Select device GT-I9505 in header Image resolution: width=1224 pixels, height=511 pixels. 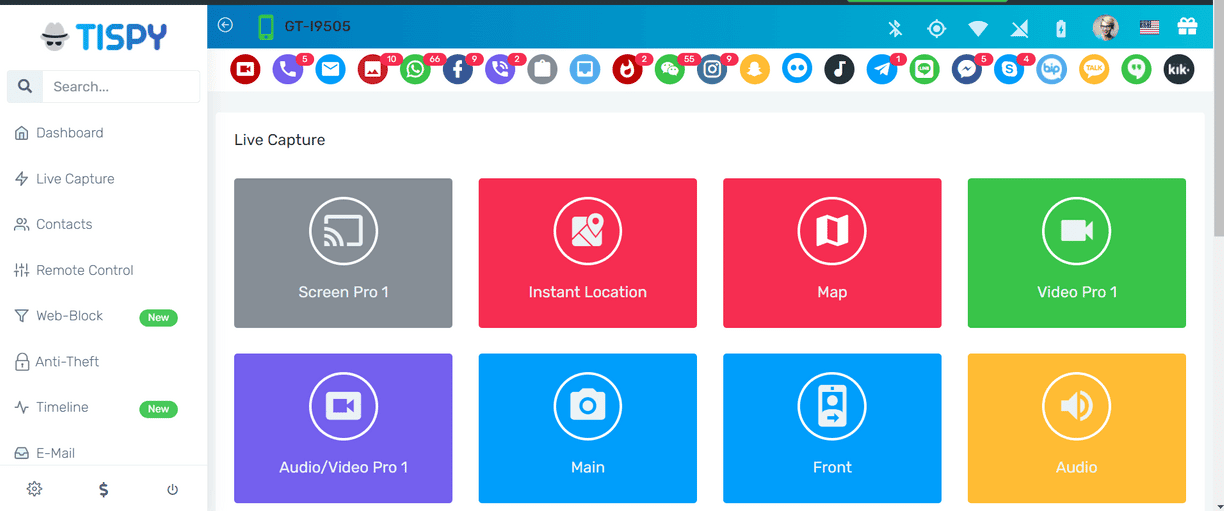point(317,27)
